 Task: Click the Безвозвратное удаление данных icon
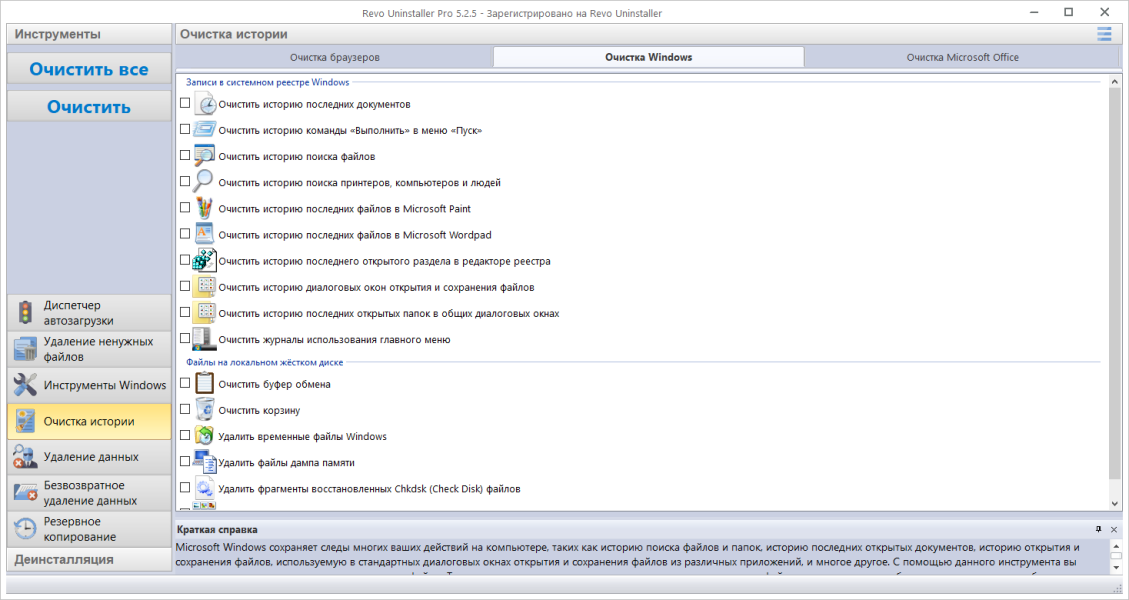point(25,493)
